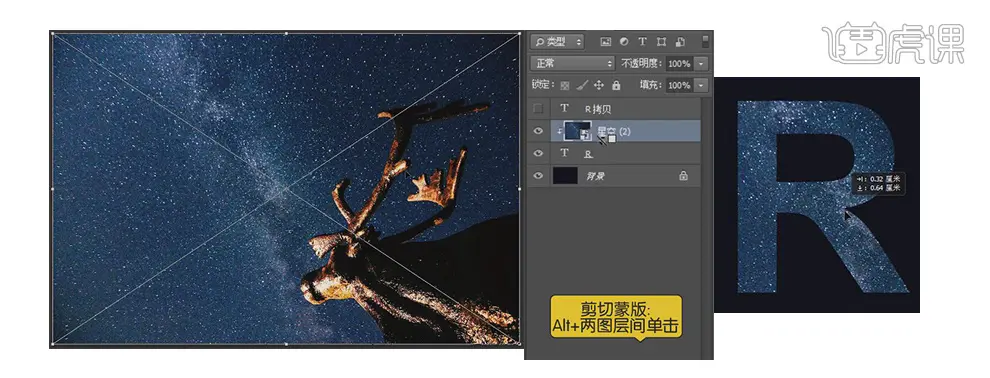The image size is (990, 378).
Task: Click the top-left transform corner handle
Action: (x=52, y=33)
